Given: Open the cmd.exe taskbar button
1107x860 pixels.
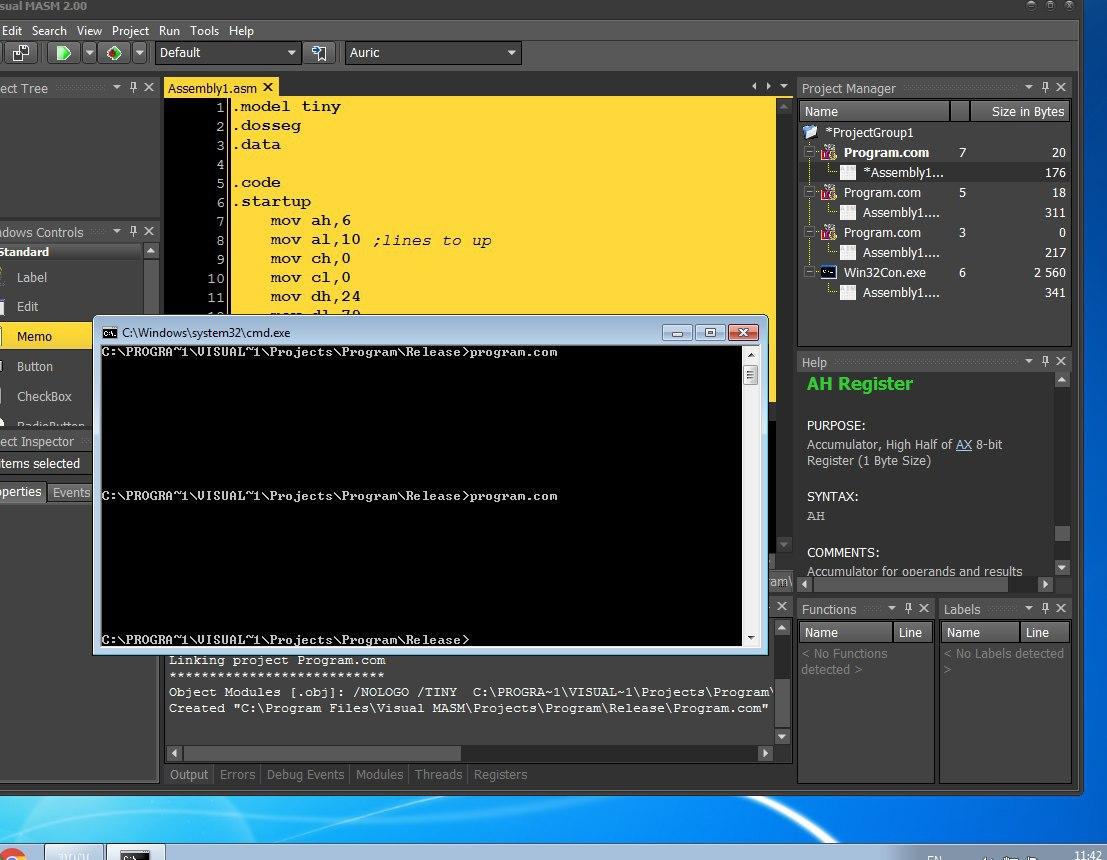Looking at the screenshot, I should [136, 853].
